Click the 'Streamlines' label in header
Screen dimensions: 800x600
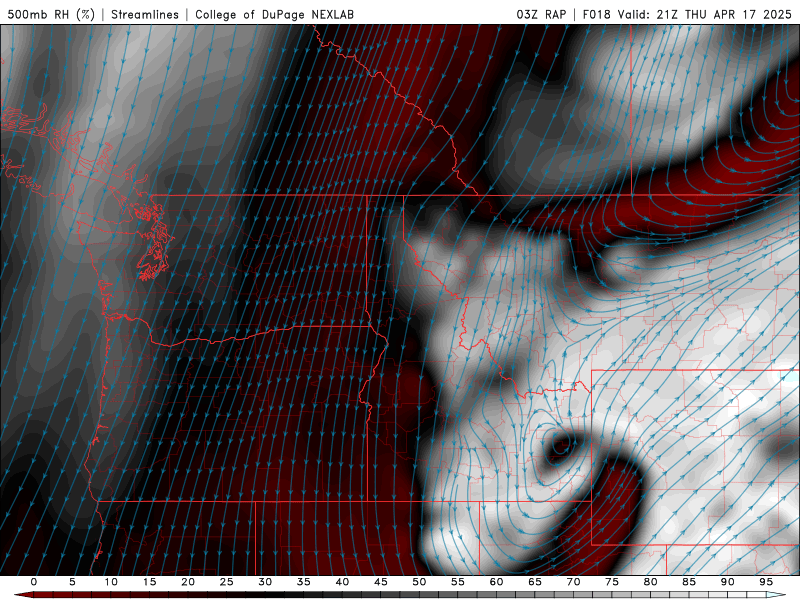(145, 14)
